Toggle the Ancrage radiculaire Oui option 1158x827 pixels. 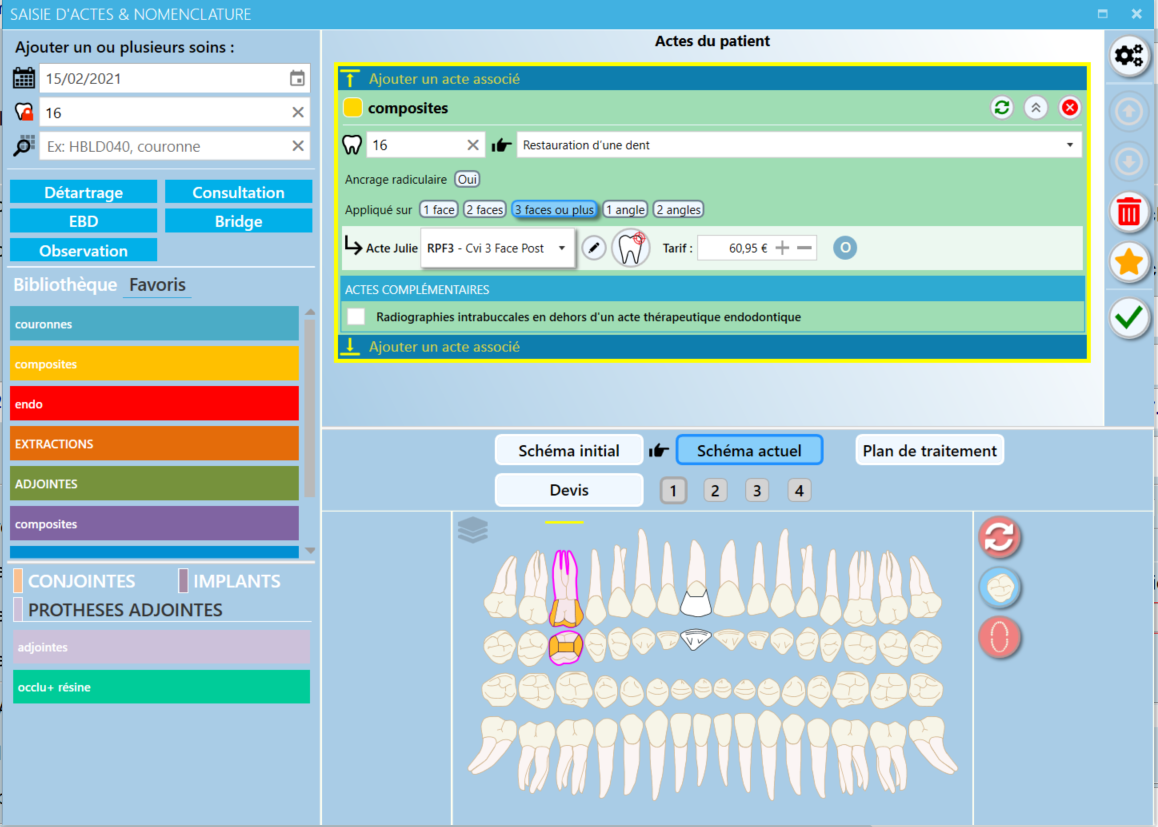[x=467, y=179]
